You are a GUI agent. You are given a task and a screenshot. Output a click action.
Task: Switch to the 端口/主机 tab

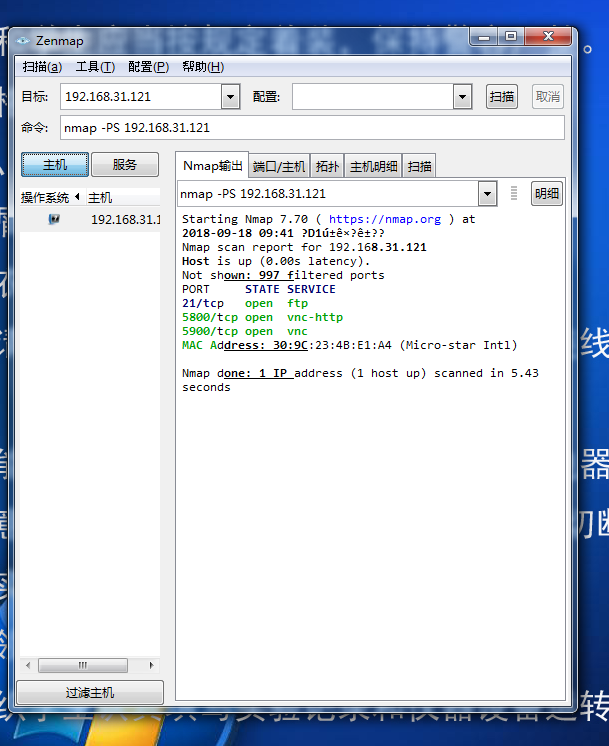point(279,167)
